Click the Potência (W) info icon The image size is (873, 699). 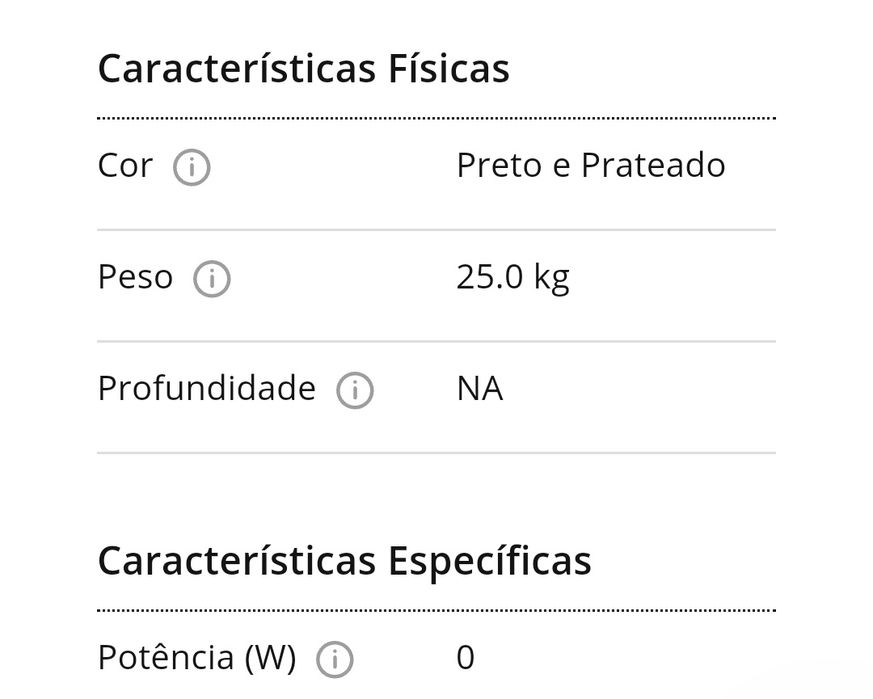(334, 660)
